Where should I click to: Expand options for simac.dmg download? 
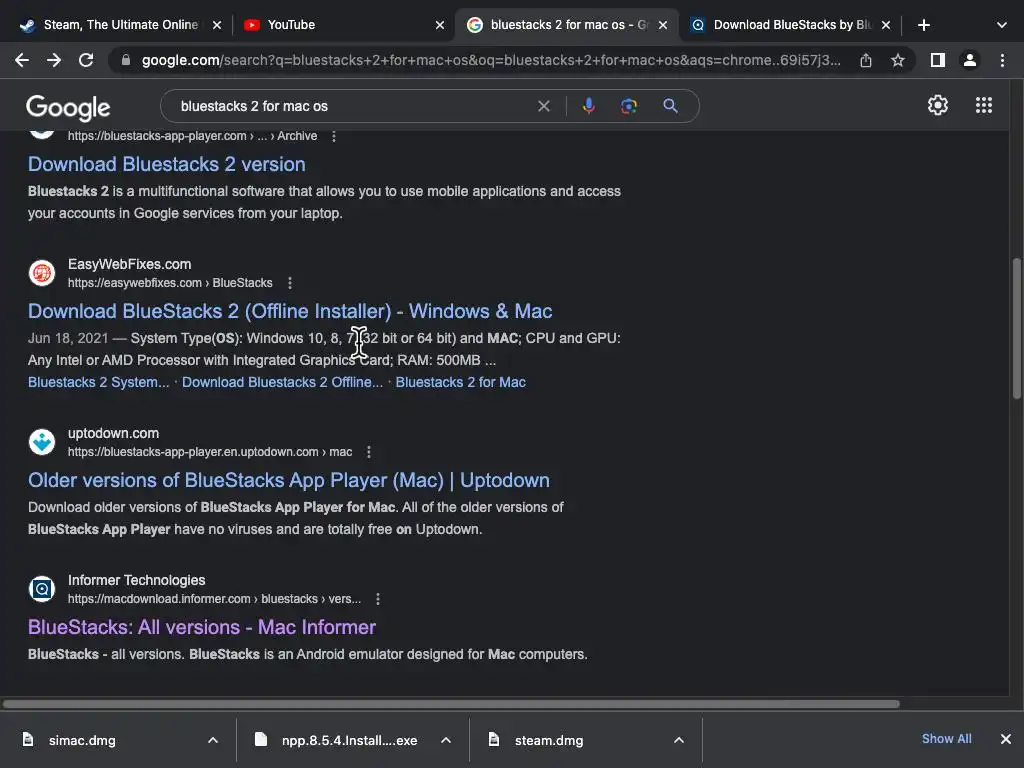[x=213, y=740]
